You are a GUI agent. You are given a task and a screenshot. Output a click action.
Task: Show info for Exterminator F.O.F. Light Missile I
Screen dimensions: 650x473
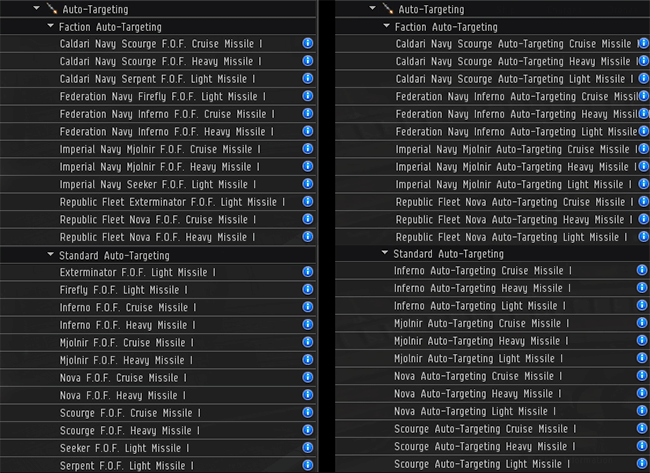pos(308,272)
